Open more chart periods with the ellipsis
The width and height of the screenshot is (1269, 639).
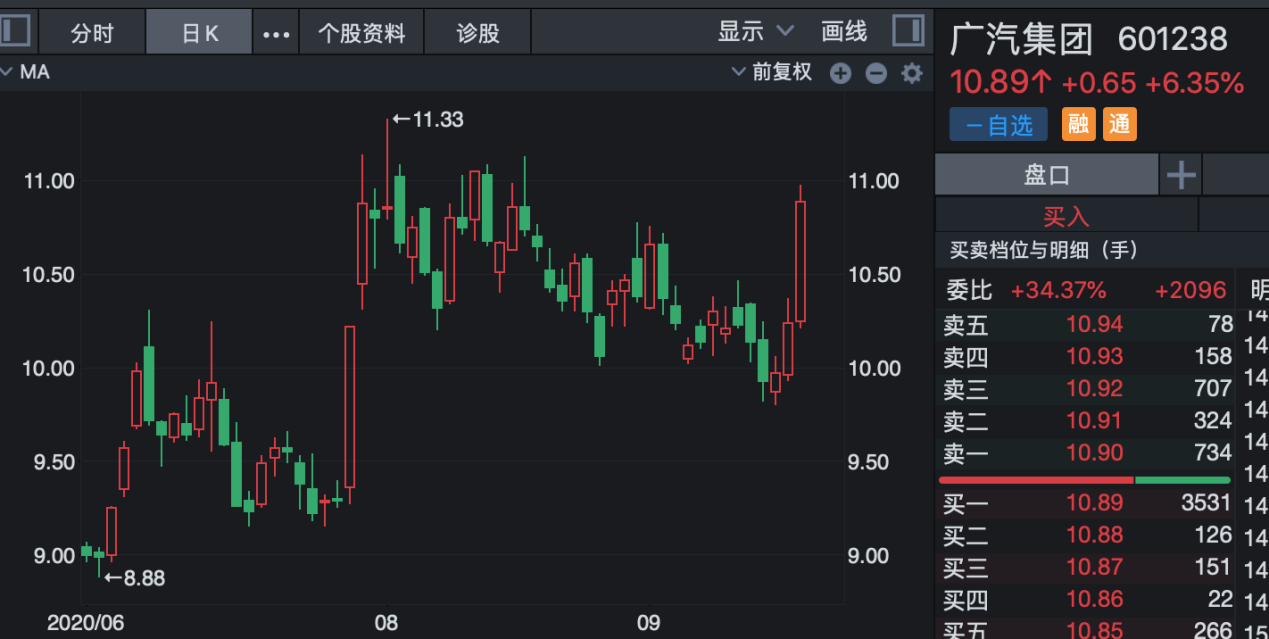pos(275,33)
